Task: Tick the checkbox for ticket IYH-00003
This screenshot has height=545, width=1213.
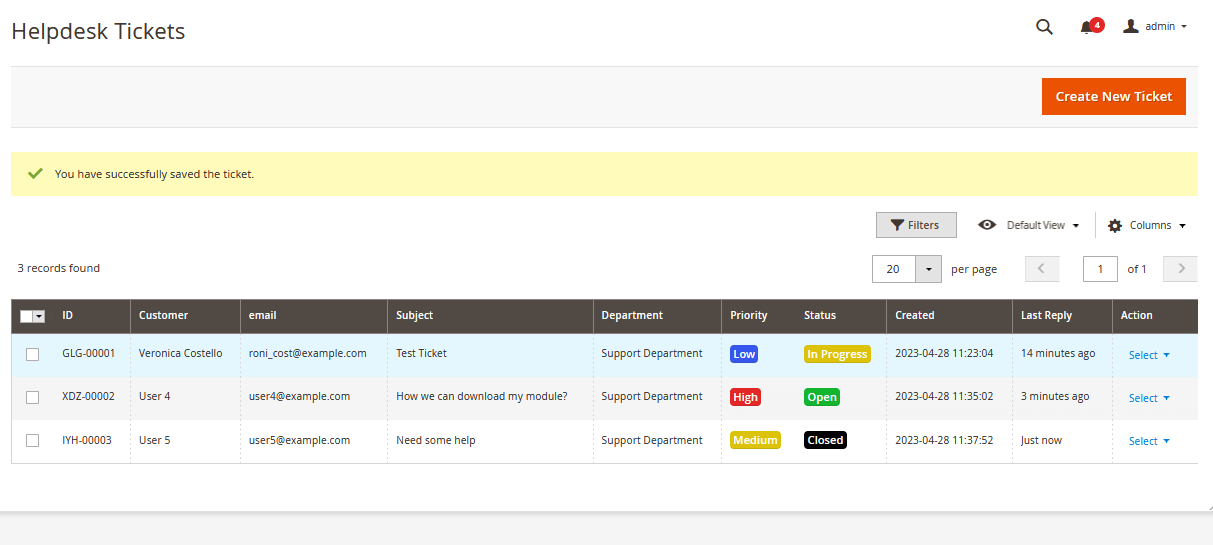Action: point(33,440)
